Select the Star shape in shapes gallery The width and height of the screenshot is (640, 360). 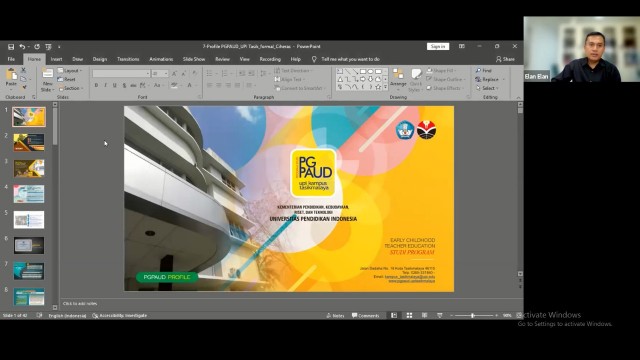pyautogui.click(x=378, y=87)
